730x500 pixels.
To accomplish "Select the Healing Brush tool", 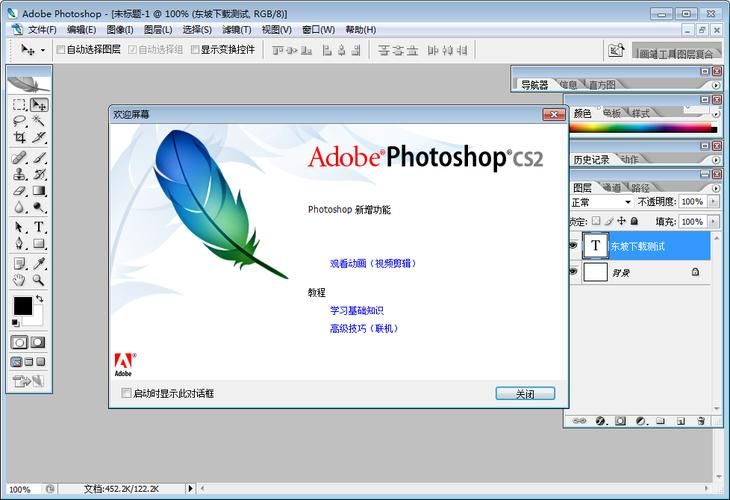I will pyautogui.click(x=19, y=158).
